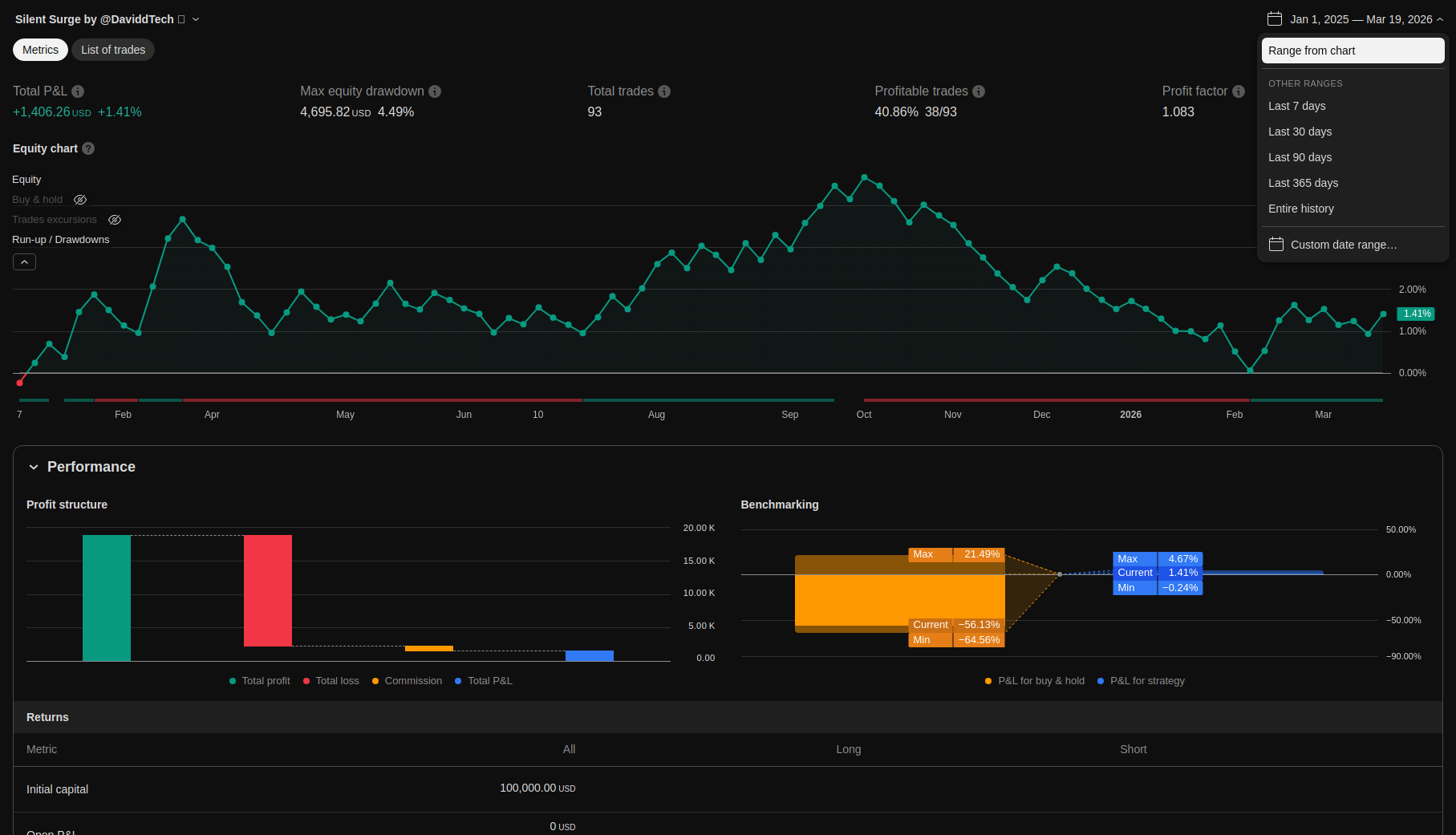Collapse the Performance section
Screen dimensions: 1456x835
coord(34,467)
